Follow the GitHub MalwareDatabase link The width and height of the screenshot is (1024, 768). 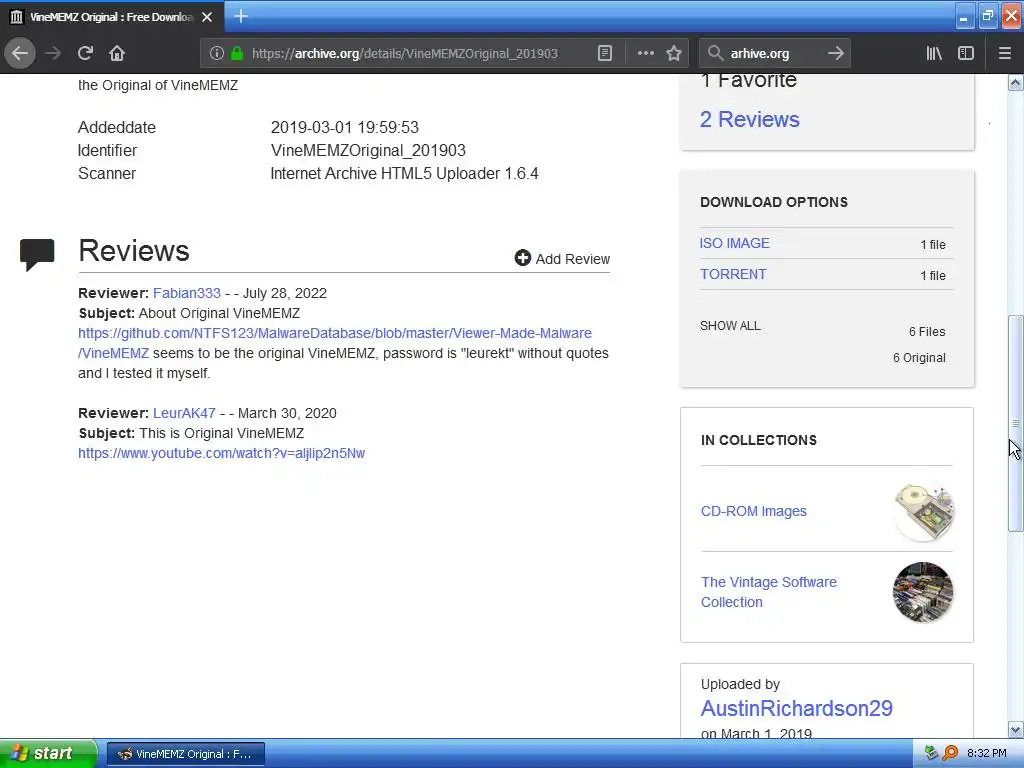[334, 343]
